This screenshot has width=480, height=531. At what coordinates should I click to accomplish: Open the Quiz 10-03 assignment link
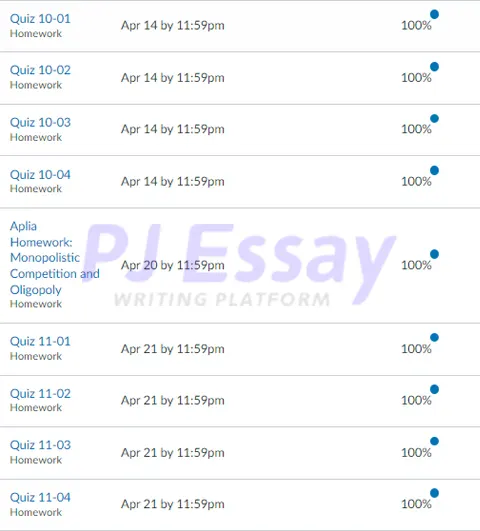(x=40, y=122)
